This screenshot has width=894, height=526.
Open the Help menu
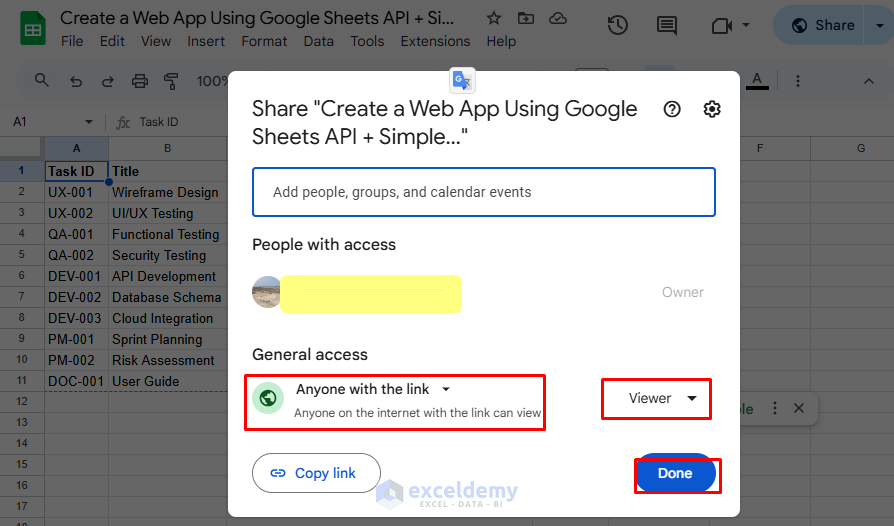pyautogui.click(x=501, y=41)
